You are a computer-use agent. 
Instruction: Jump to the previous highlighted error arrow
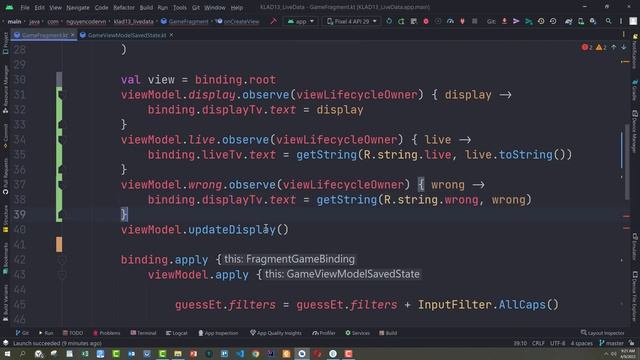click(x=614, y=47)
